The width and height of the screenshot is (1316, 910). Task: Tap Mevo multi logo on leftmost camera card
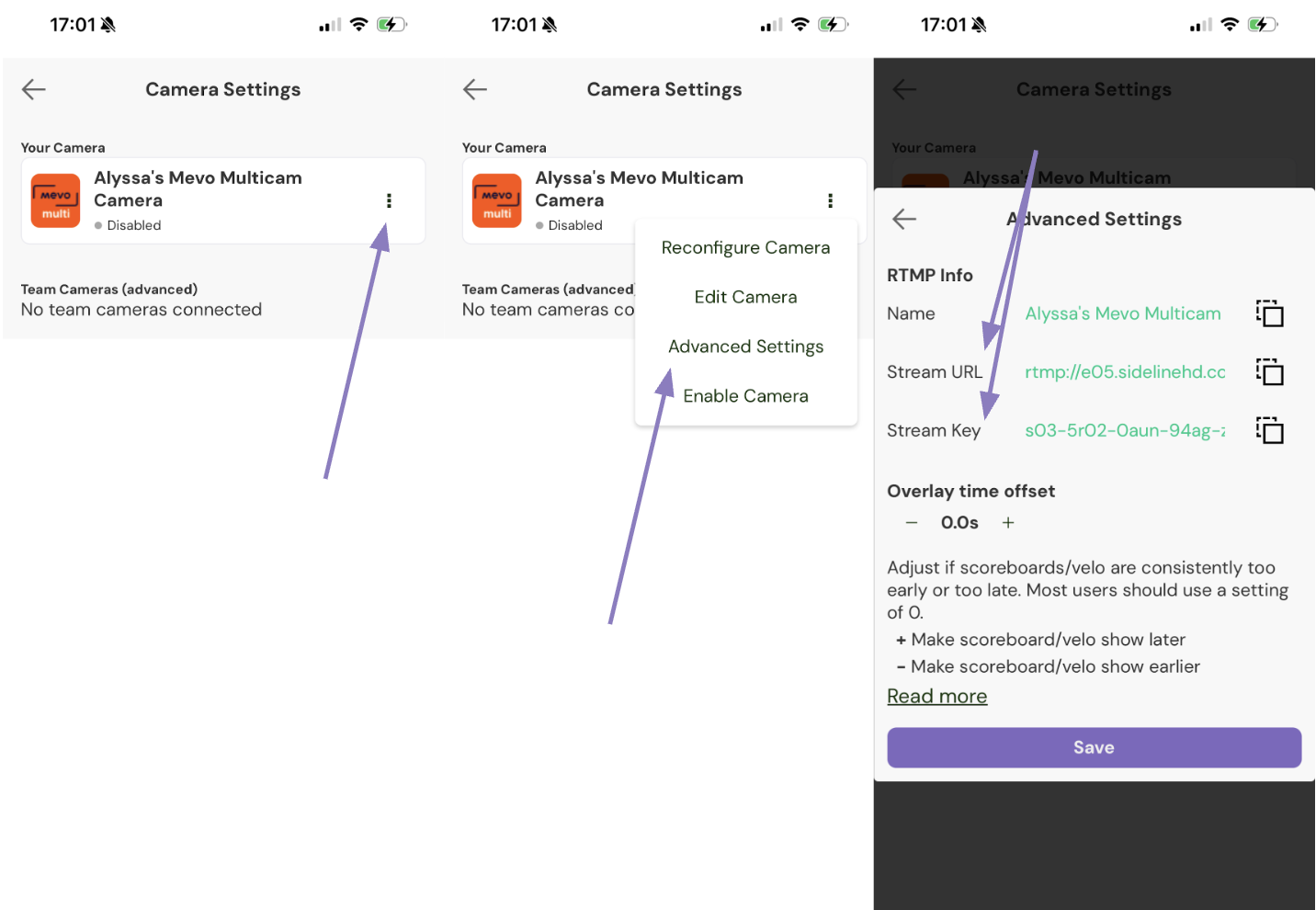[56, 200]
